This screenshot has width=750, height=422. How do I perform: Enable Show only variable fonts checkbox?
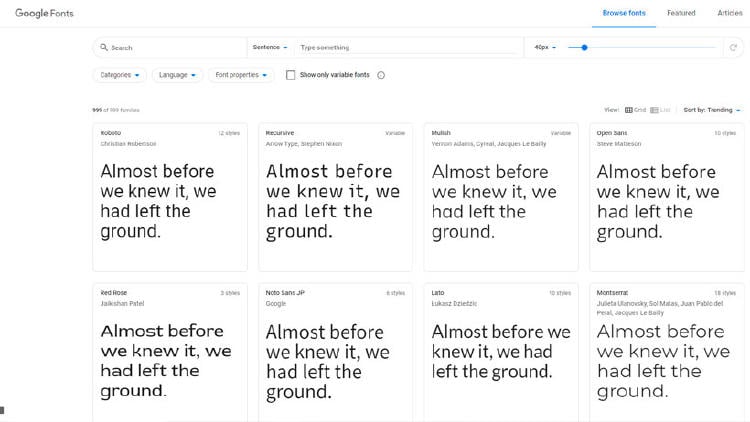click(x=291, y=75)
